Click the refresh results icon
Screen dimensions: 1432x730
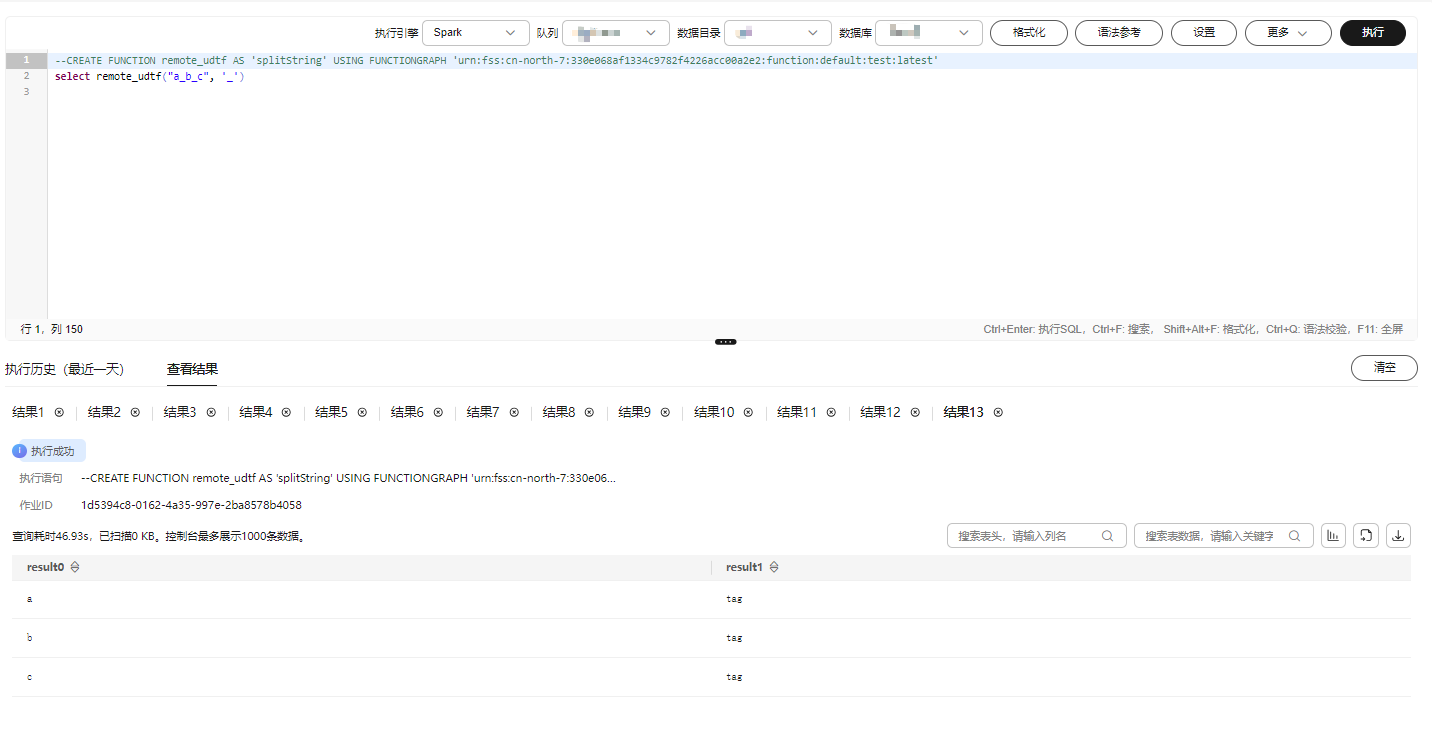(x=1366, y=536)
